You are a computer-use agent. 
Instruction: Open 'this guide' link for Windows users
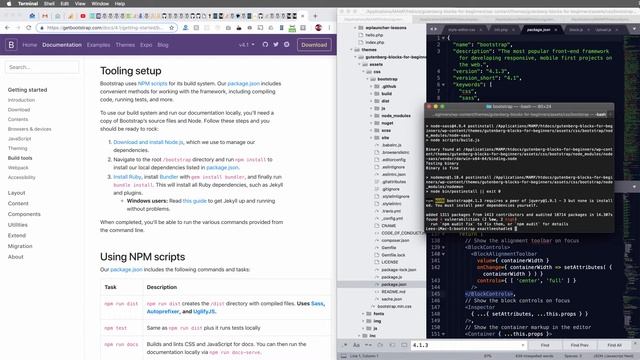[x=195, y=201]
